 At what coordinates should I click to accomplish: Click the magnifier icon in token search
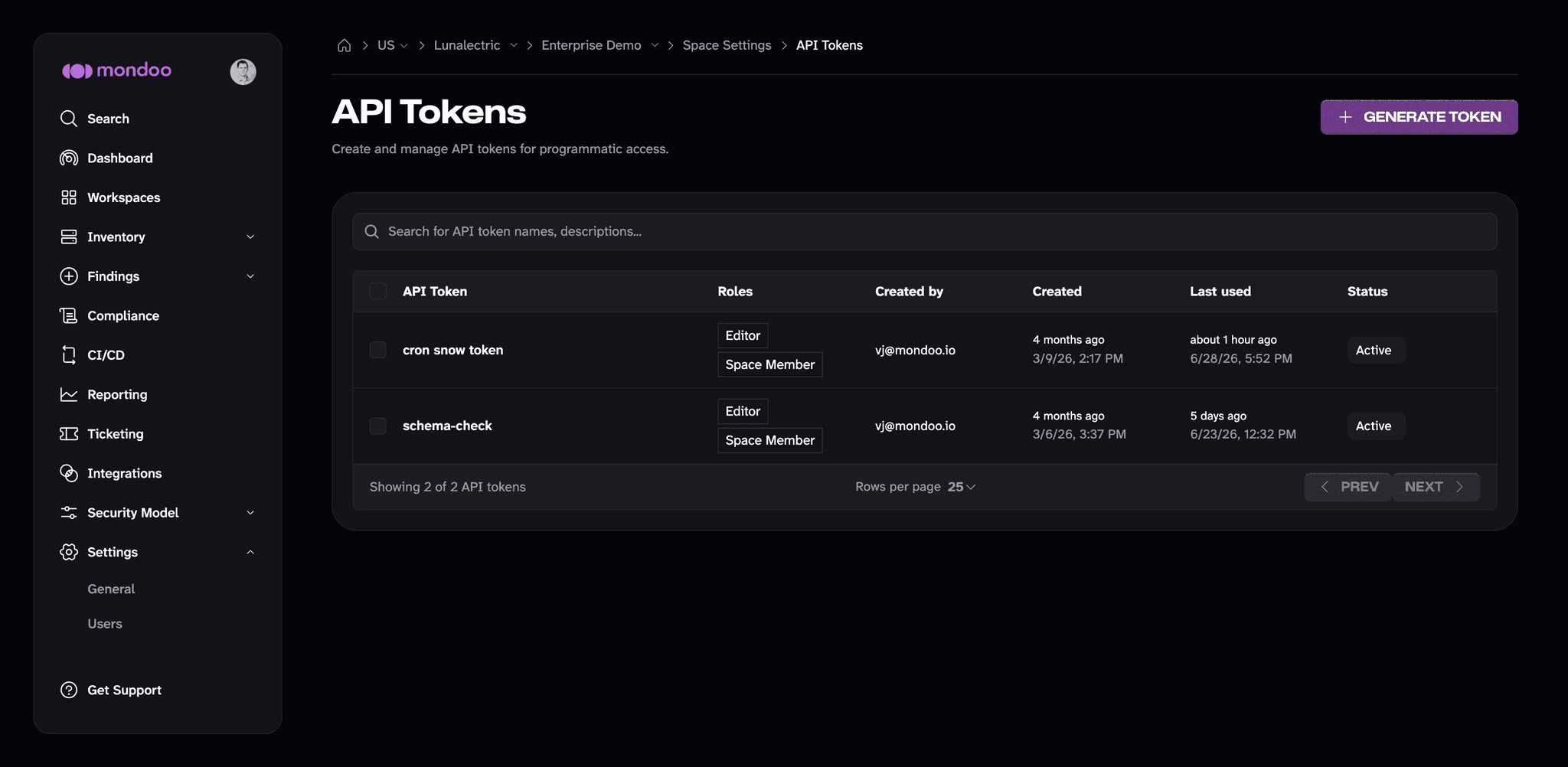coord(371,231)
